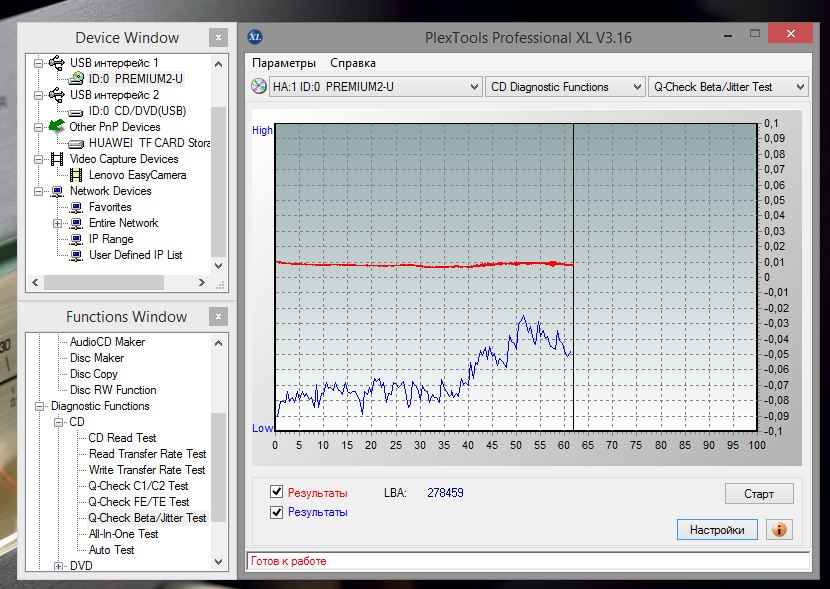Collapse the USB интерфейс 1 tree node

point(39,63)
